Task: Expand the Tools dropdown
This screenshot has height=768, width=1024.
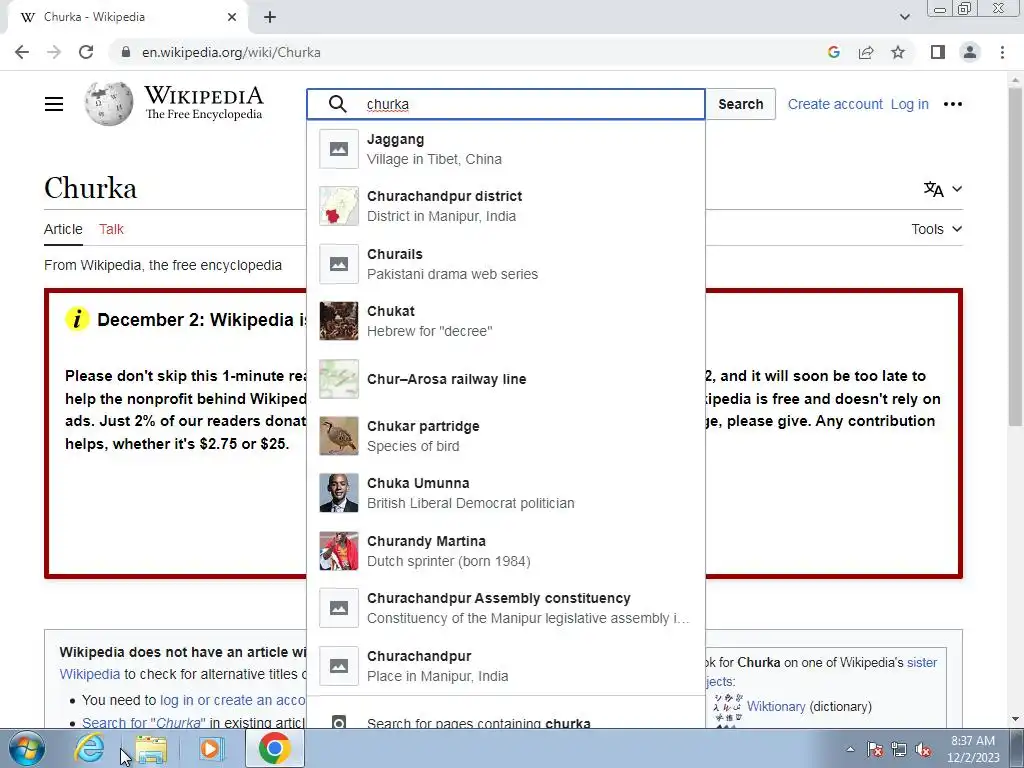Action: tap(936, 229)
